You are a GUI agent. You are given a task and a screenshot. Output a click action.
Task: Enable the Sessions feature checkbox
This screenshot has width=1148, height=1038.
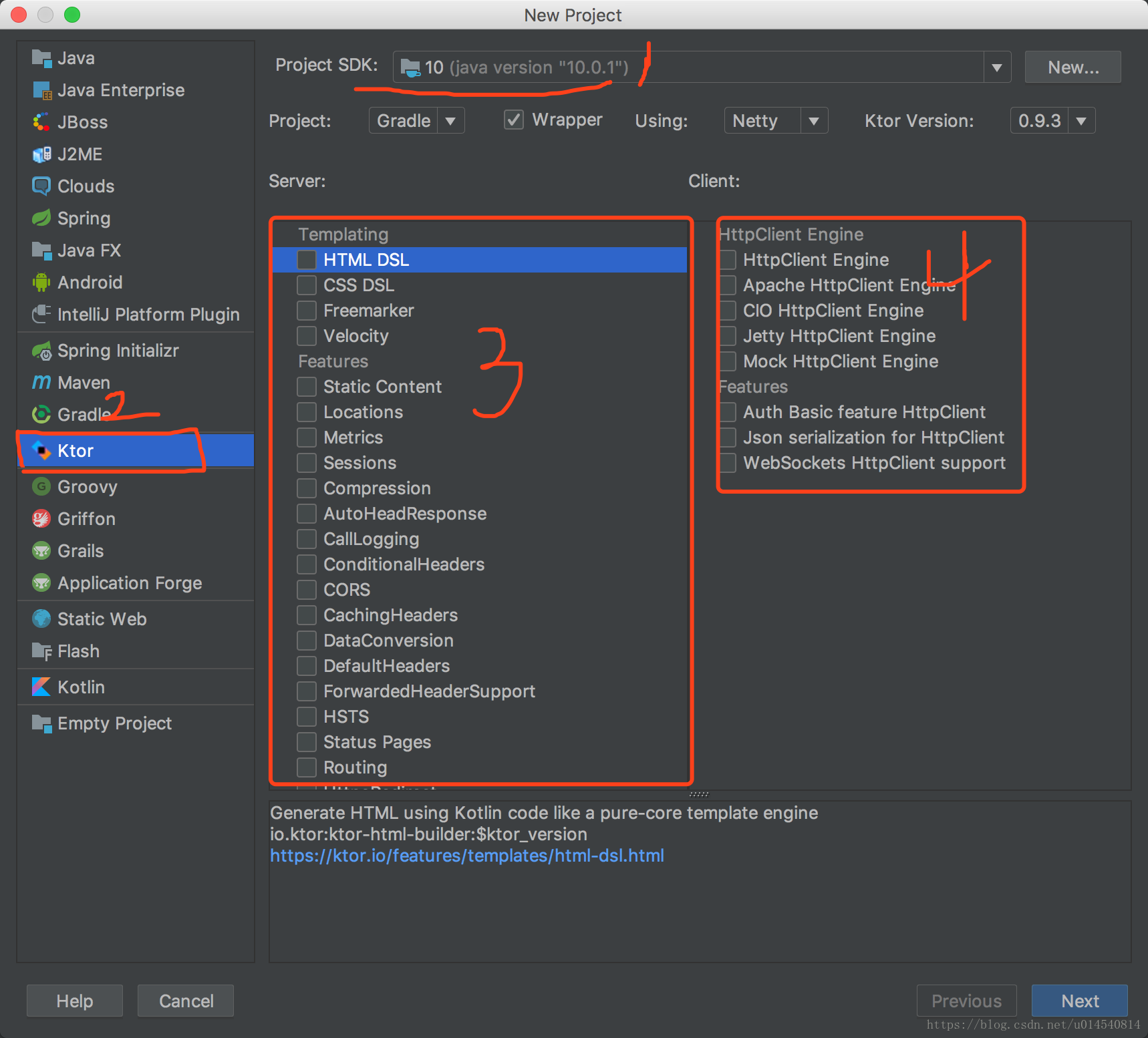tap(307, 463)
